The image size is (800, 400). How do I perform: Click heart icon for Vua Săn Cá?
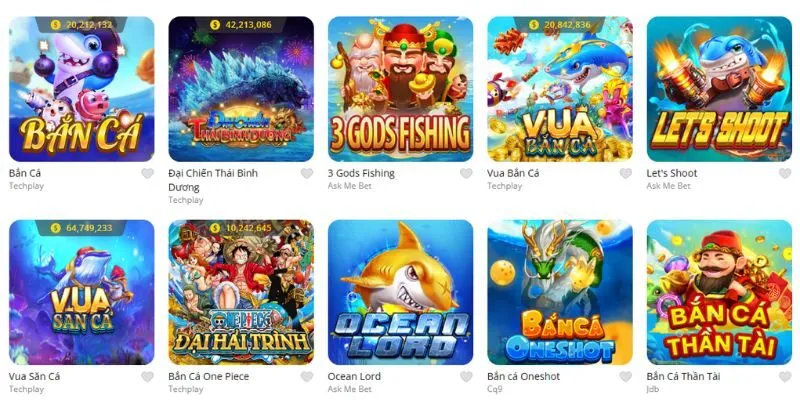pyautogui.click(x=147, y=377)
